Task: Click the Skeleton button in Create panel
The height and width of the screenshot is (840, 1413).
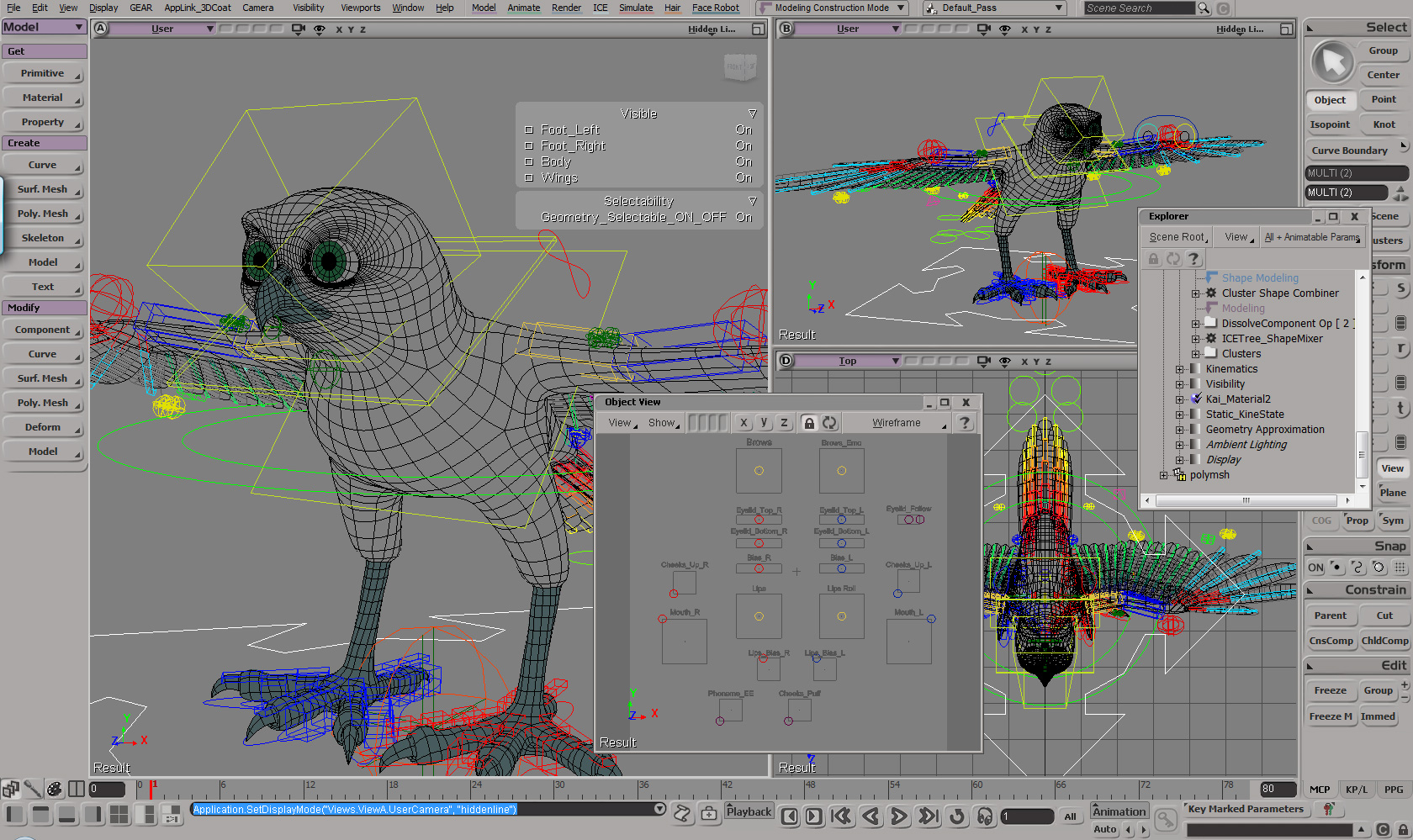Action: tap(43, 238)
